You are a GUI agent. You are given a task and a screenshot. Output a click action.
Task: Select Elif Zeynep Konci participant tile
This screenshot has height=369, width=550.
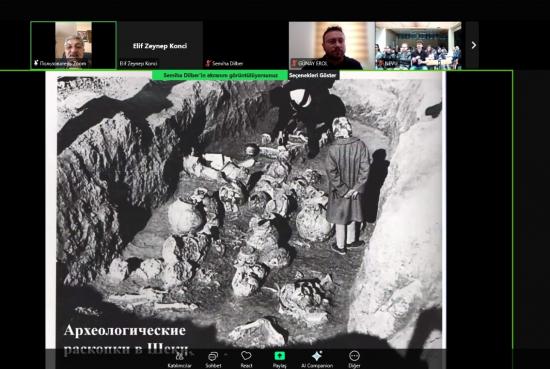tap(160, 45)
